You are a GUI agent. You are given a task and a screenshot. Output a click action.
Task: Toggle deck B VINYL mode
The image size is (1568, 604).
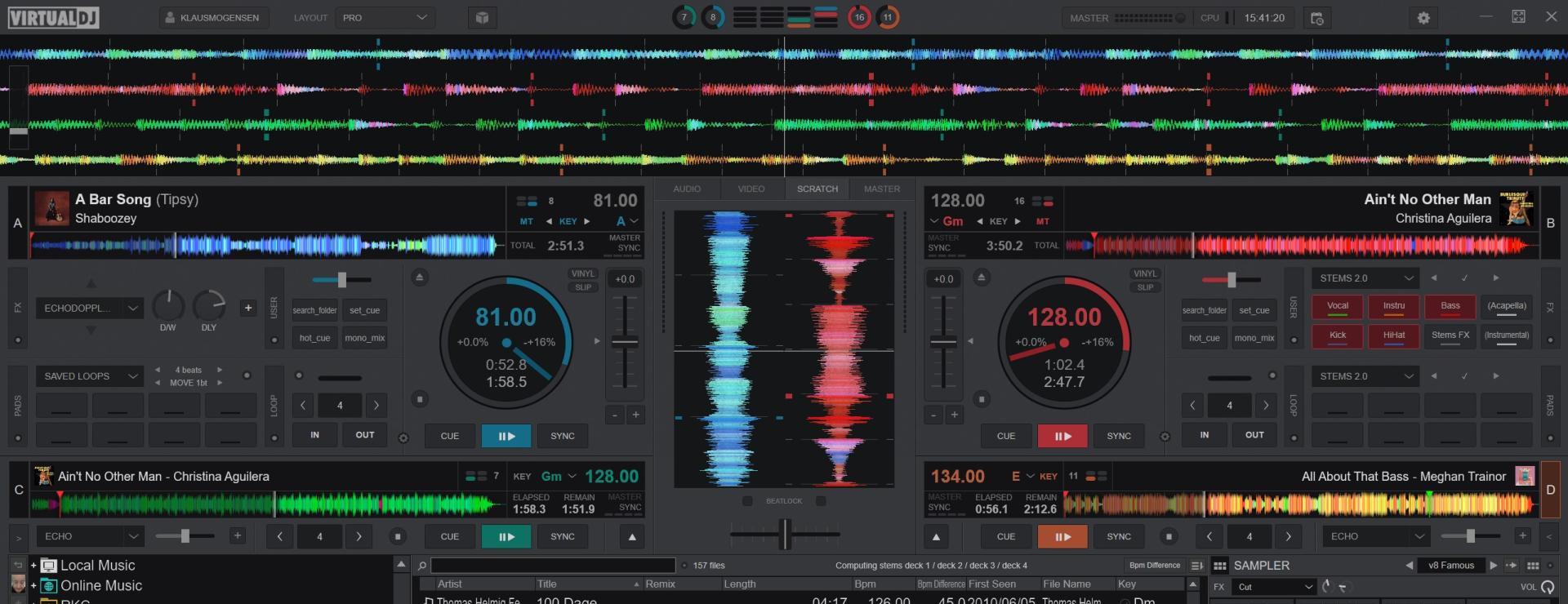tap(1145, 273)
